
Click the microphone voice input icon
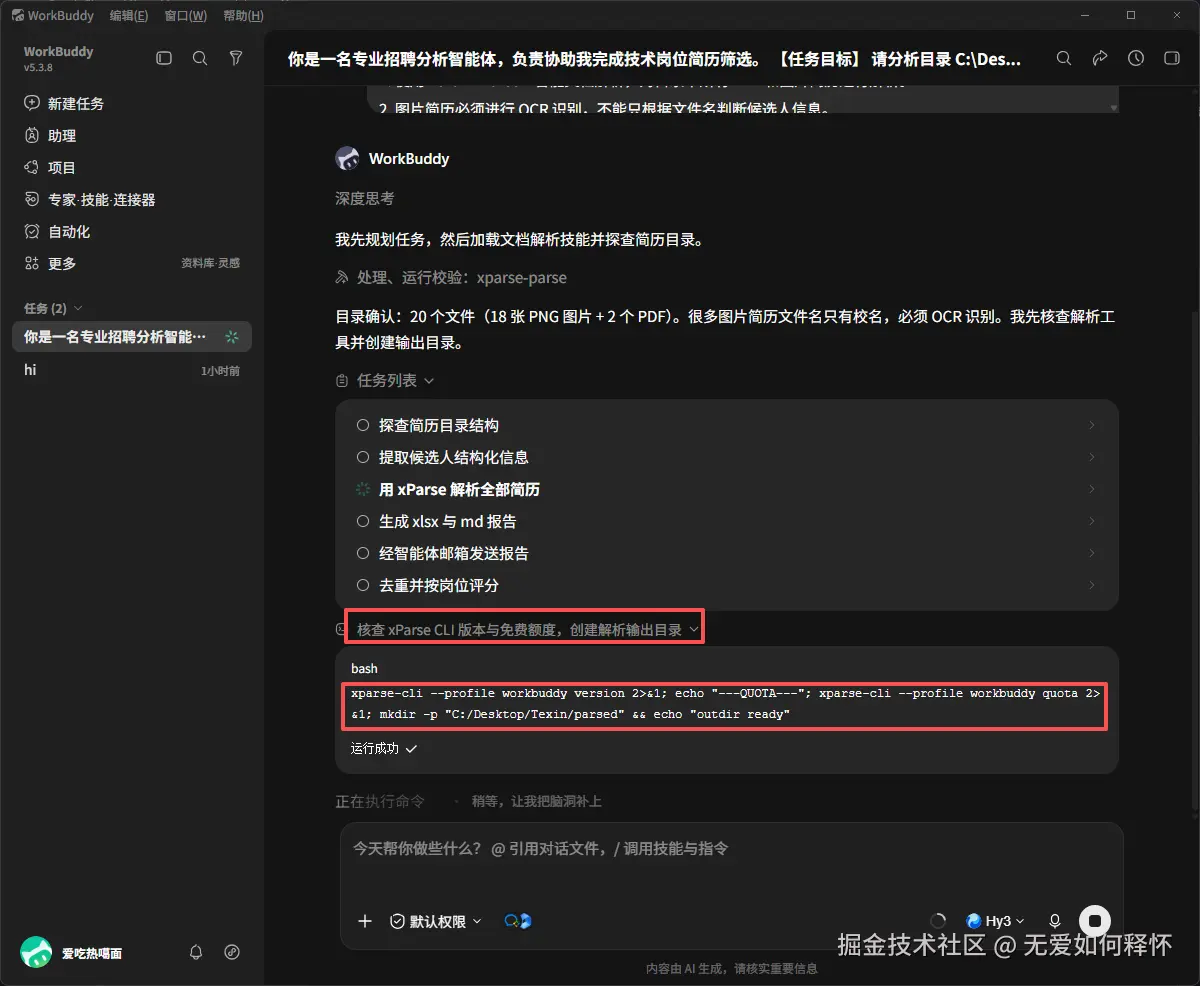point(1054,921)
